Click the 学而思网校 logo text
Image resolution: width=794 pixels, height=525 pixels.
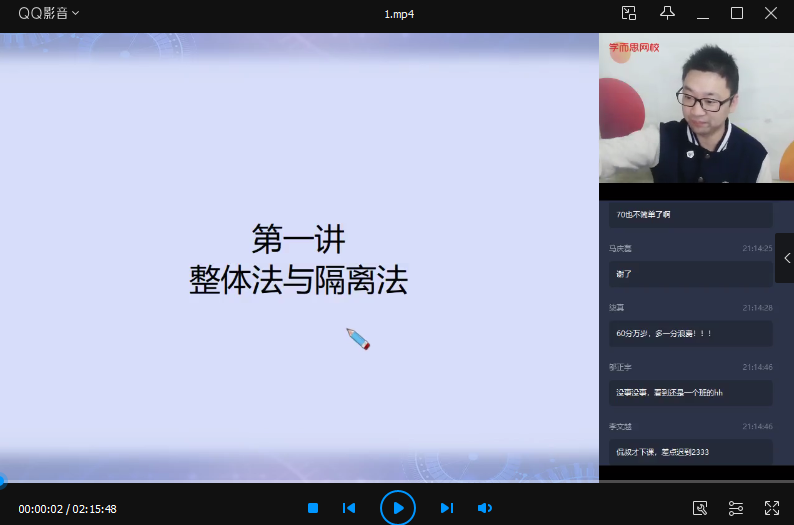pos(634,48)
